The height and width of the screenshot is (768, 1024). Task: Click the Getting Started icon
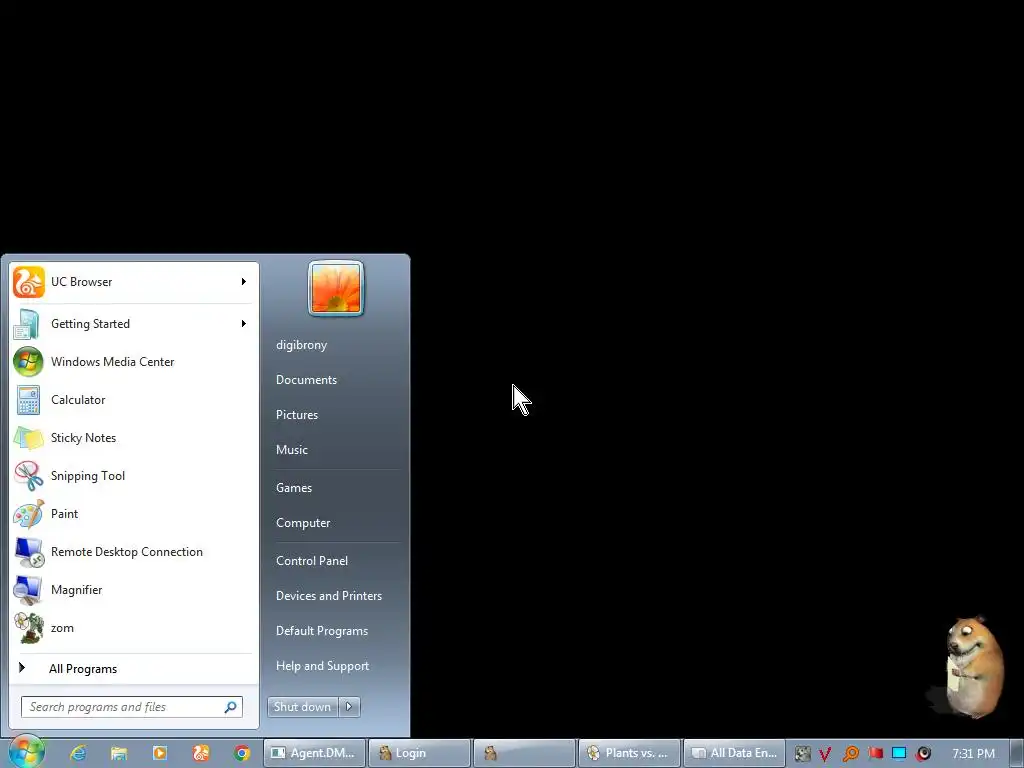[27, 324]
